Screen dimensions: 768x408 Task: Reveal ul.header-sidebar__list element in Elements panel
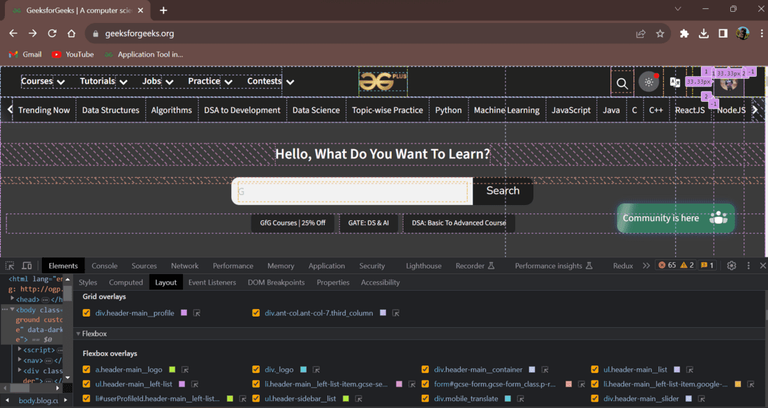coord(359,399)
